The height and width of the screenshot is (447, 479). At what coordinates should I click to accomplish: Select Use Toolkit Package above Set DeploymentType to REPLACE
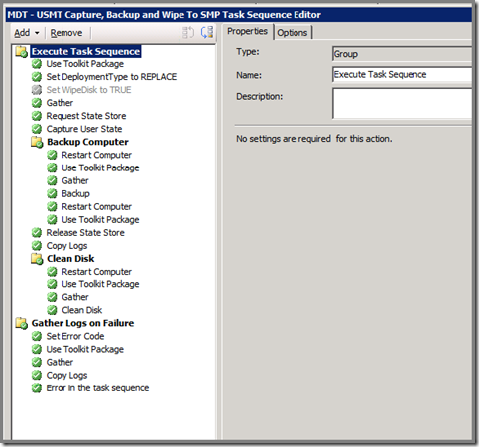coord(85,64)
